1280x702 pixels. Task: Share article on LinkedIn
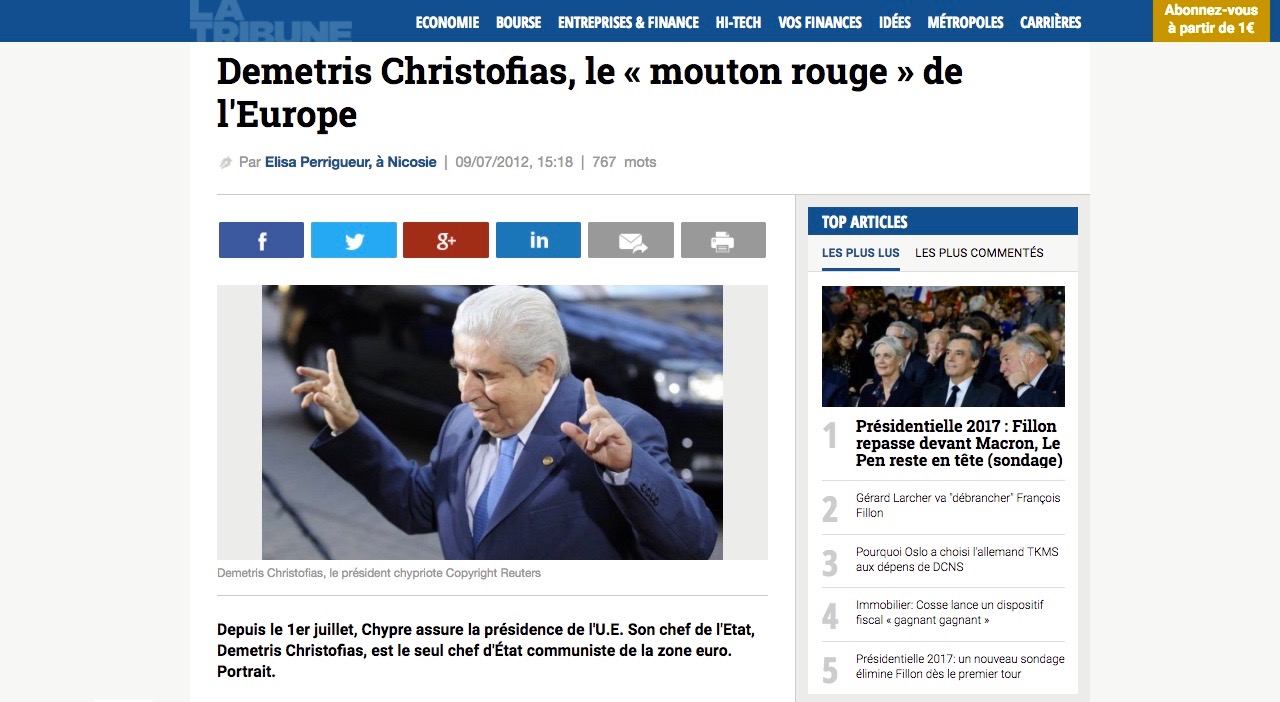click(x=538, y=240)
